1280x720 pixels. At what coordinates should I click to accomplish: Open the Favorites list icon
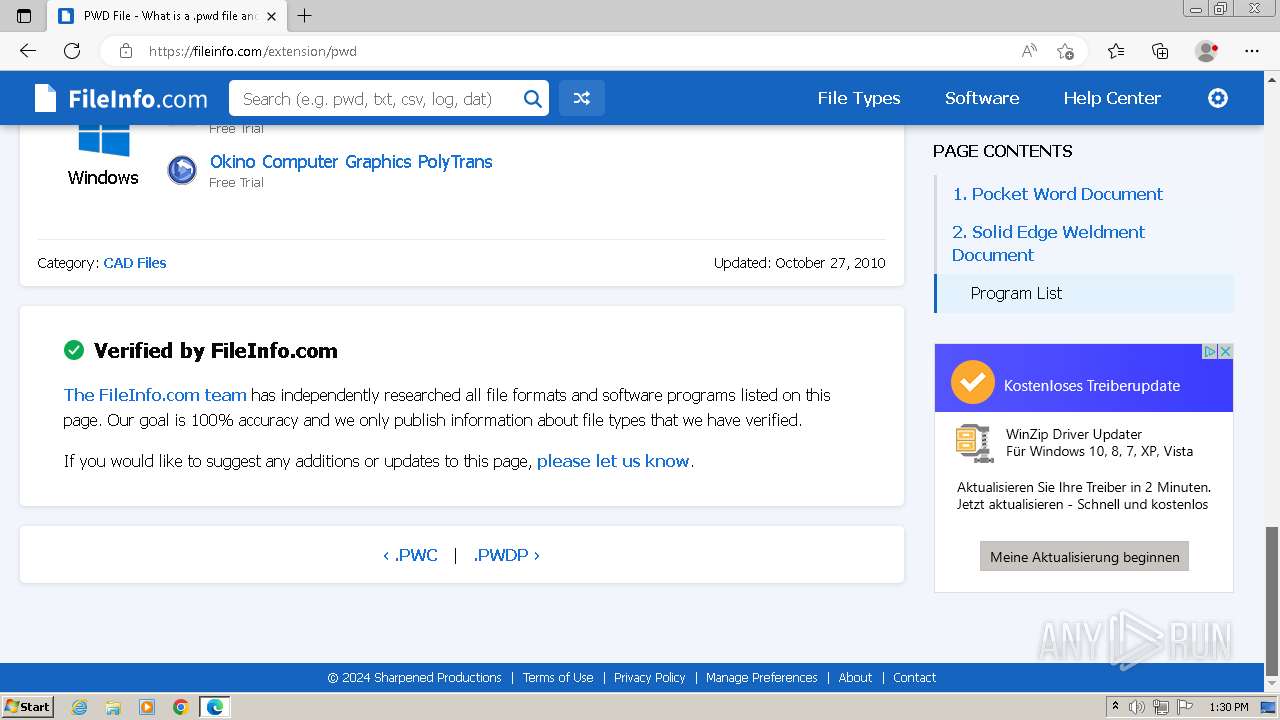[1116, 51]
